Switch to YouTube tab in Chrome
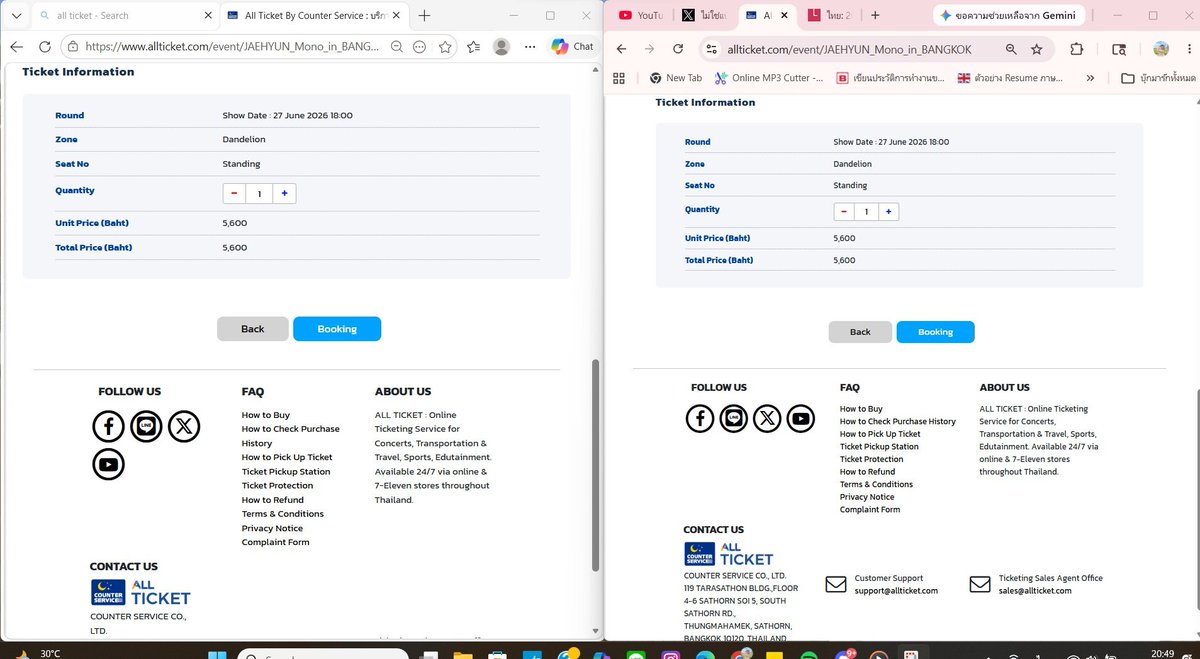The height and width of the screenshot is (659, 1200). point(639,15)
